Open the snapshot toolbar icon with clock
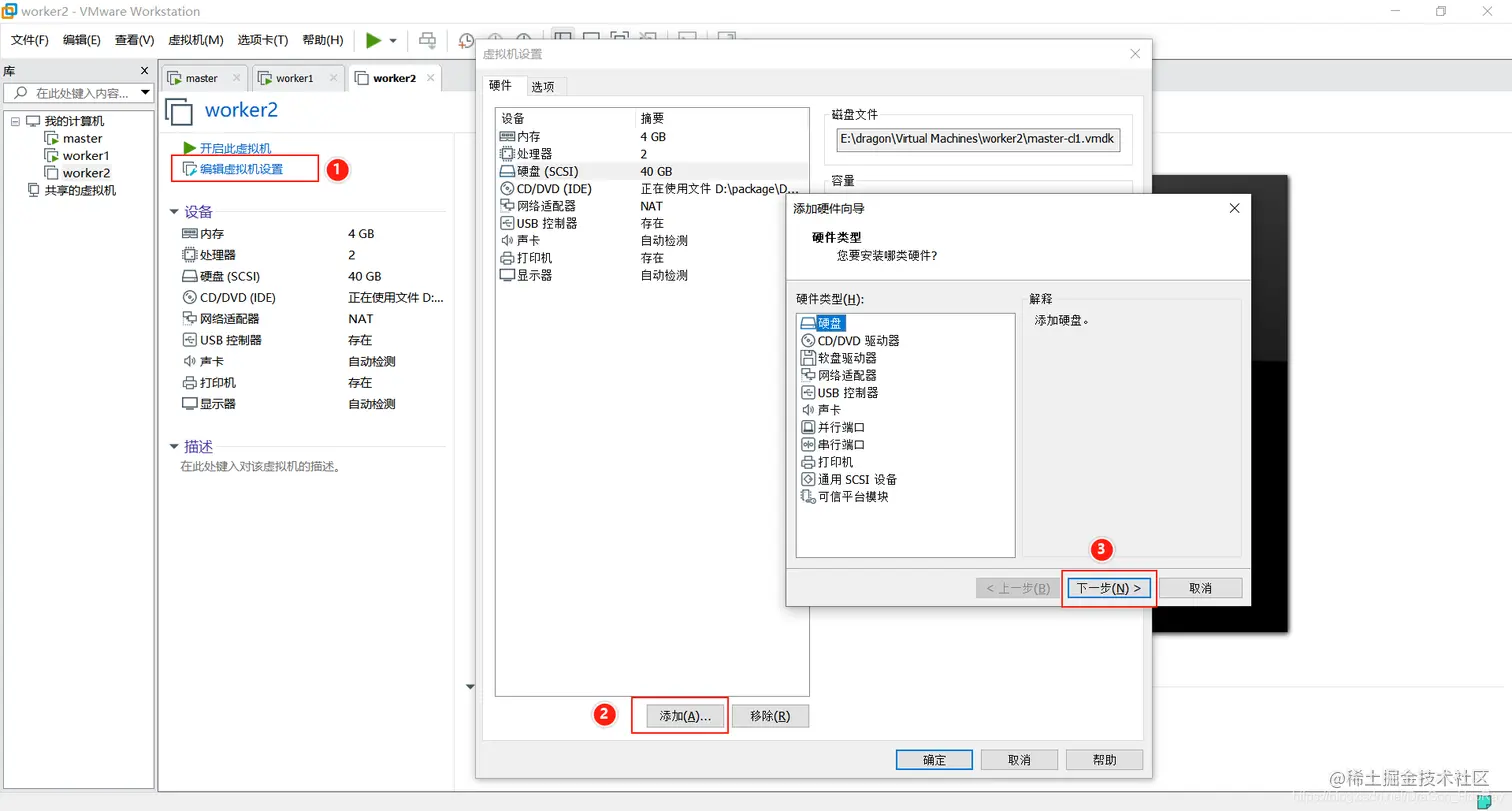Viewport: 1512px width, 811px height. click(465, 40)
